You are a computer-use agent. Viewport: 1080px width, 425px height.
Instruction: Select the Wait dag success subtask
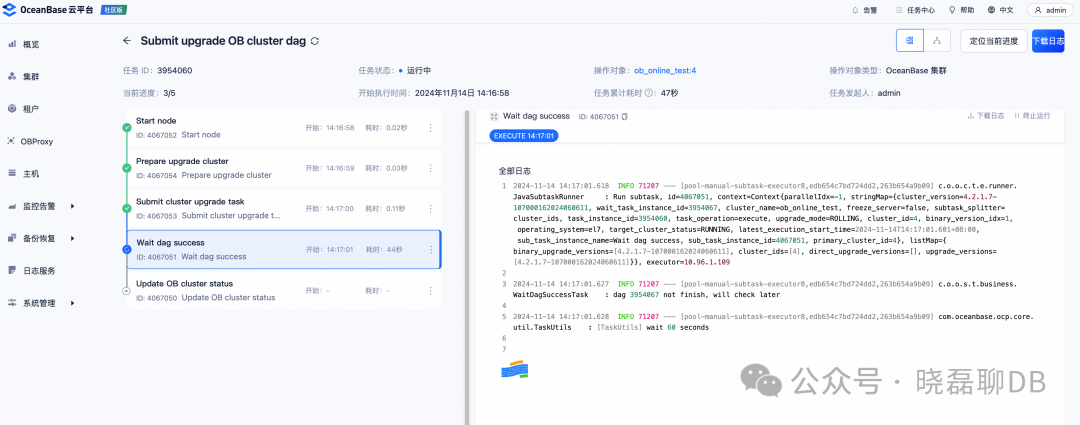pos(284,249)
